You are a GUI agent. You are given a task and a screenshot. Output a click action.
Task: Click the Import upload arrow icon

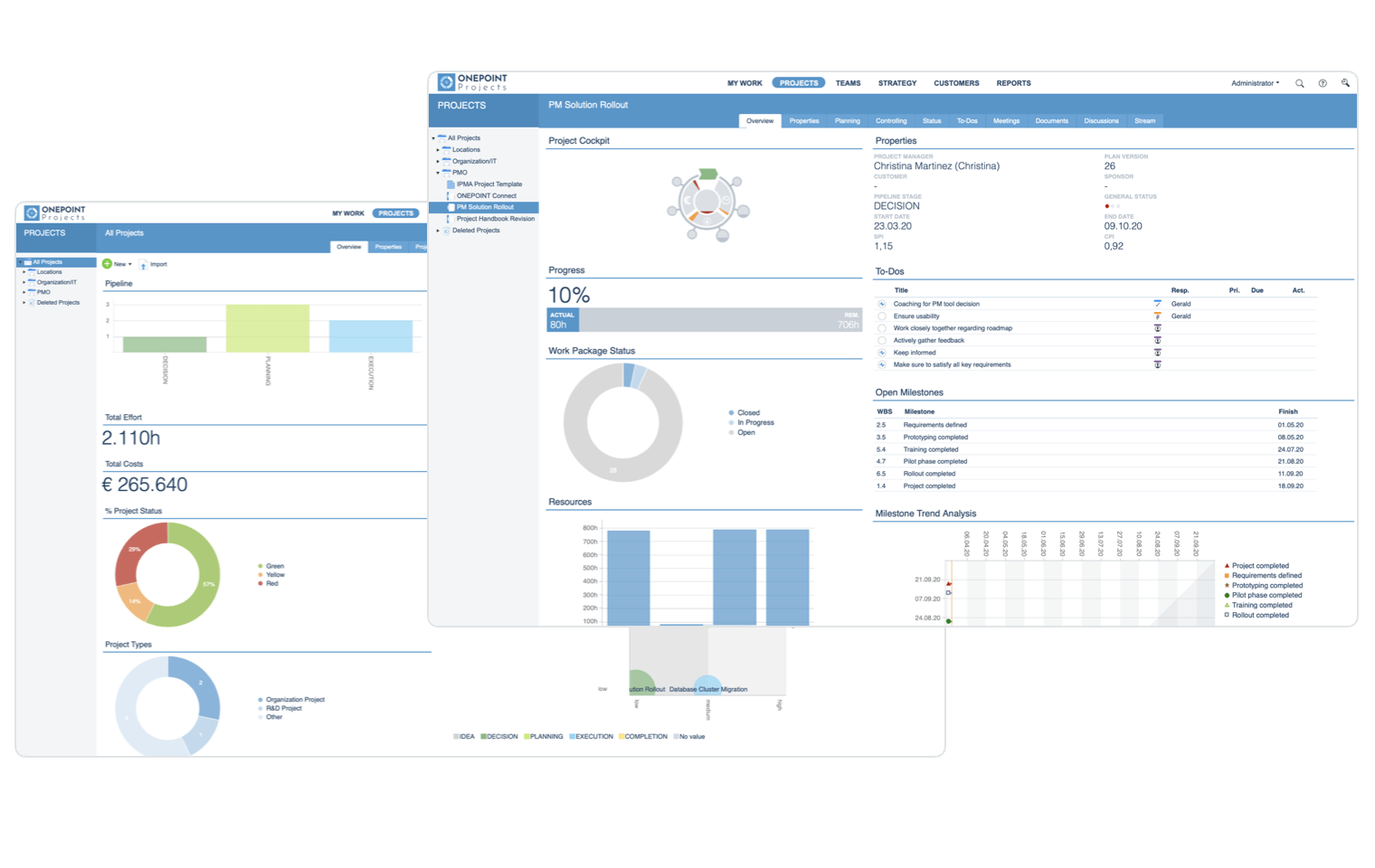[x=143, y=265]
